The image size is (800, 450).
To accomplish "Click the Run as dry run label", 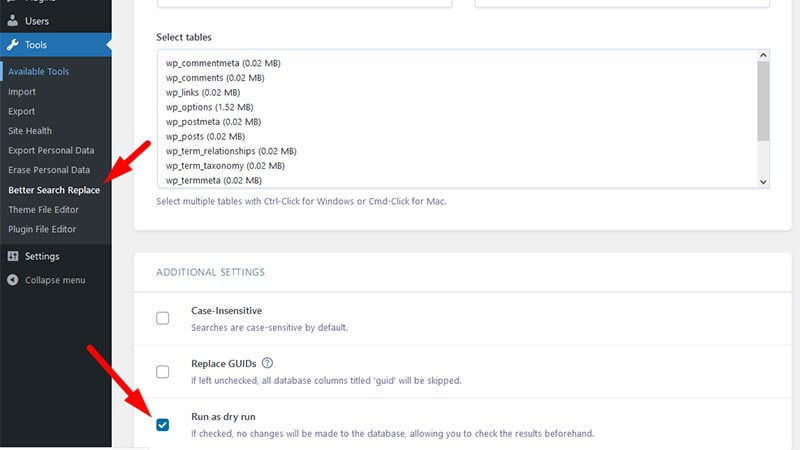I will tap(223, 416).
